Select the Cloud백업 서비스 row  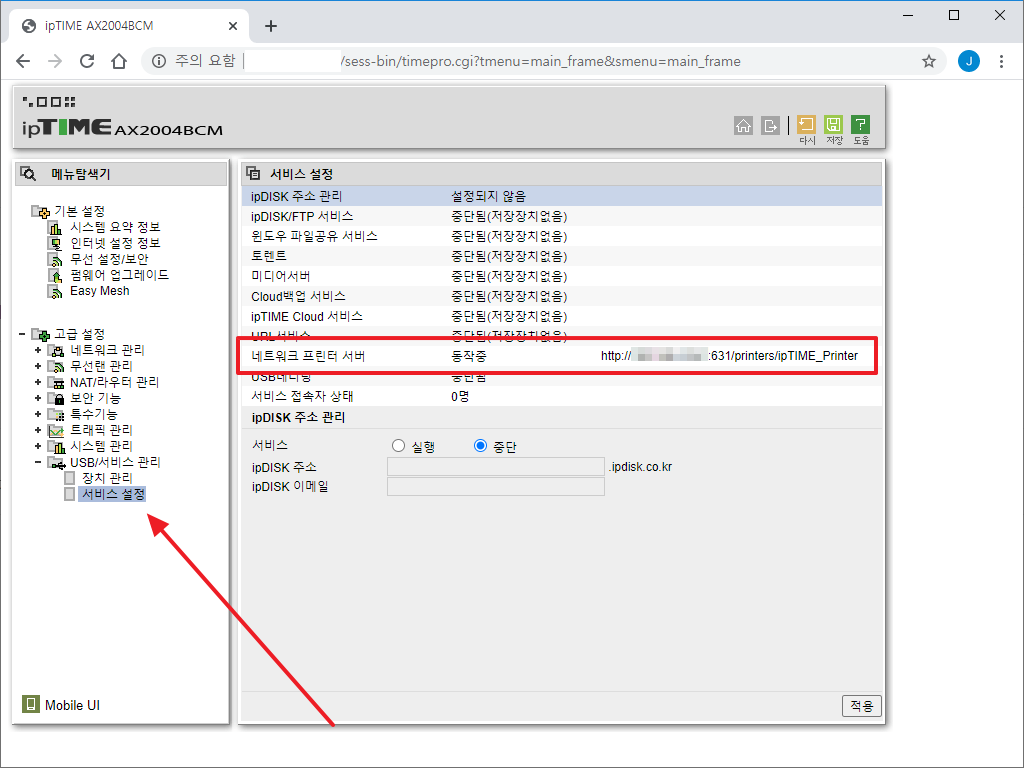pyautogui.click(x=562, y=296)
